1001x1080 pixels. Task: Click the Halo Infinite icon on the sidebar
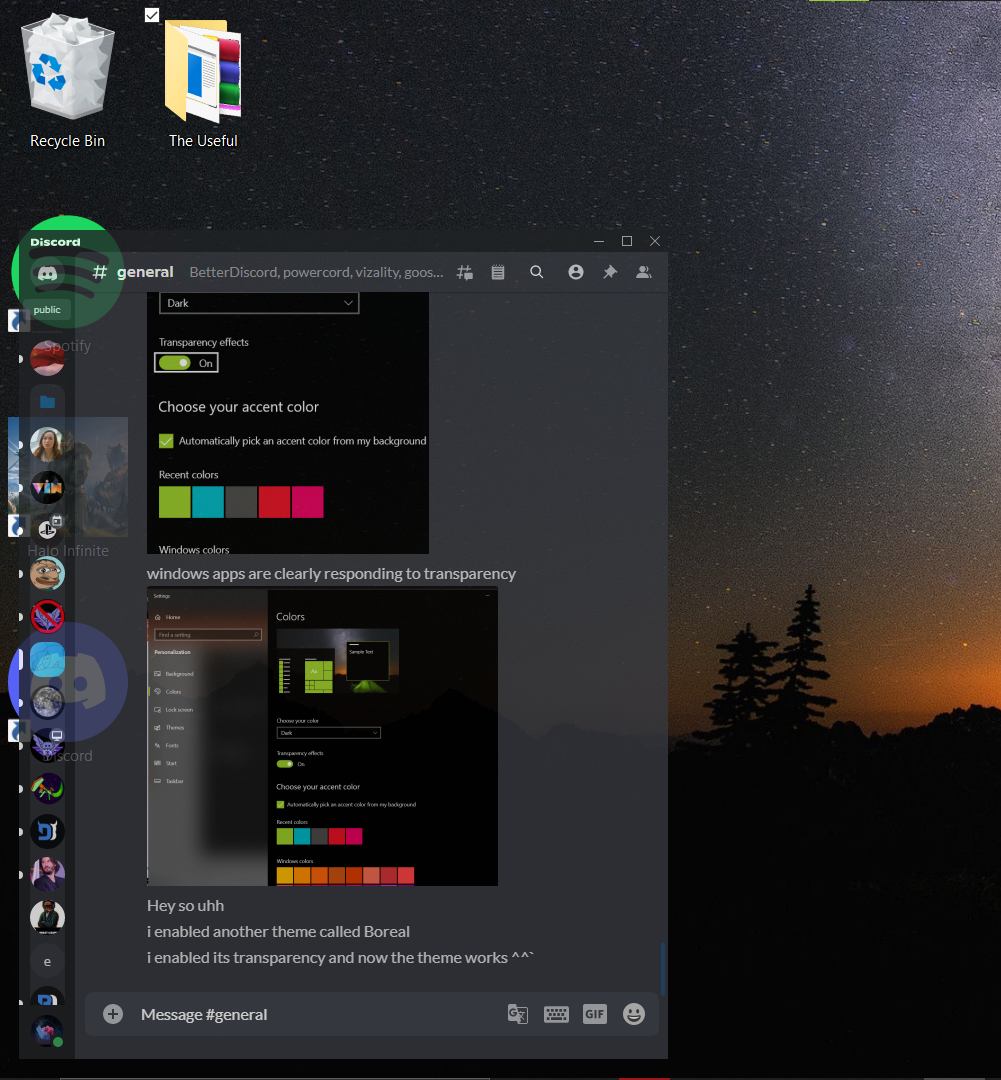click(47, 529)
